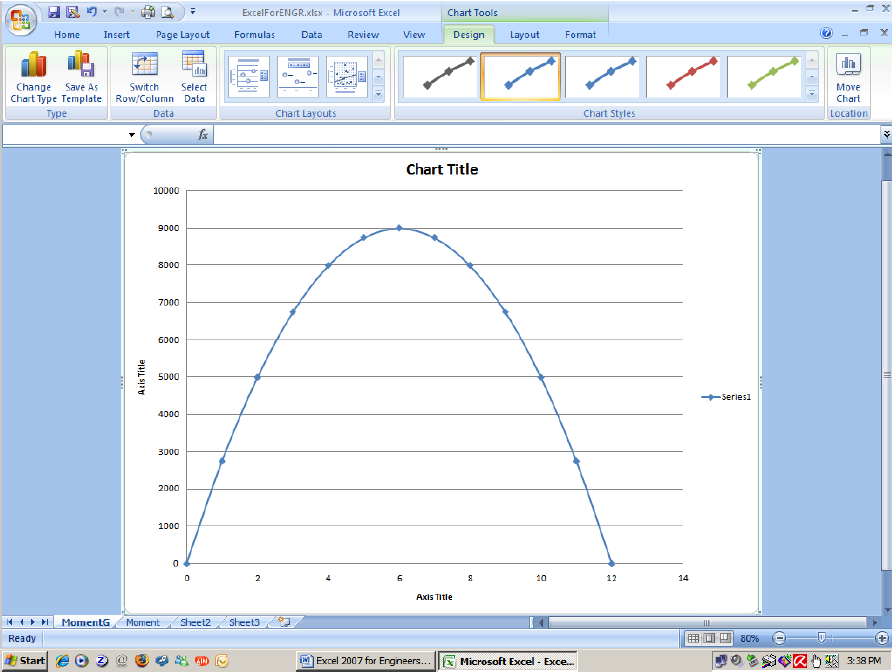Click the Windows Start button

(24, 660)
